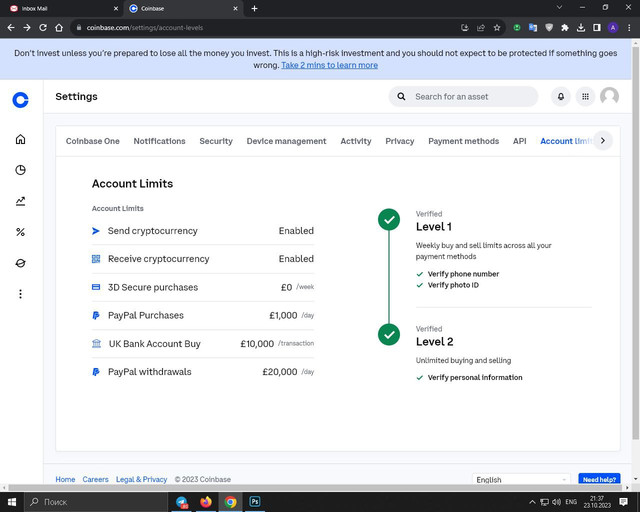The width and height of the screenshot is (640, 512).
Task: Switch to the Security tab
Action: pyautogui.click(x=216, y=141)
